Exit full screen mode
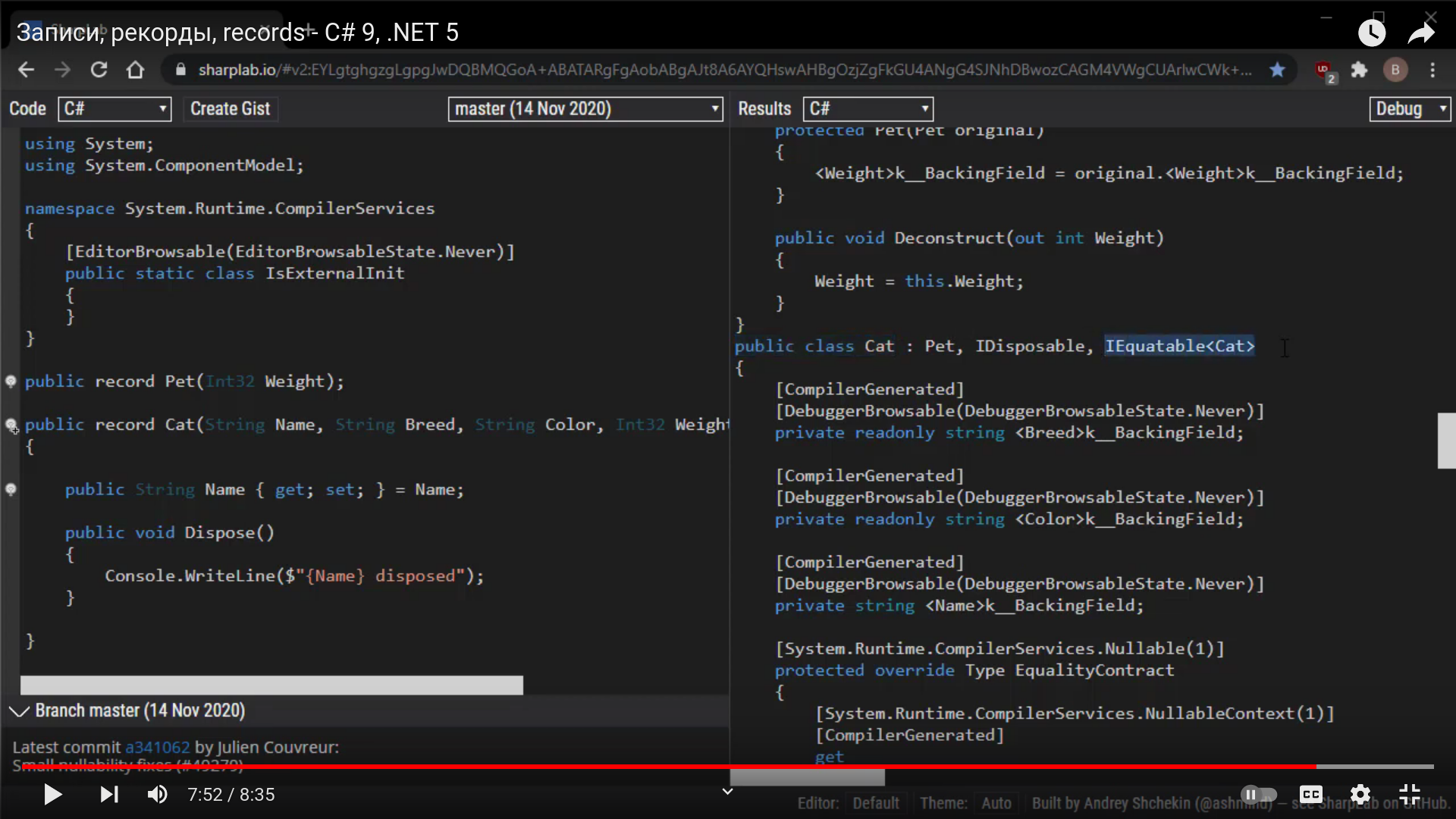1456x819 pixels. (x=1410, y=794)
